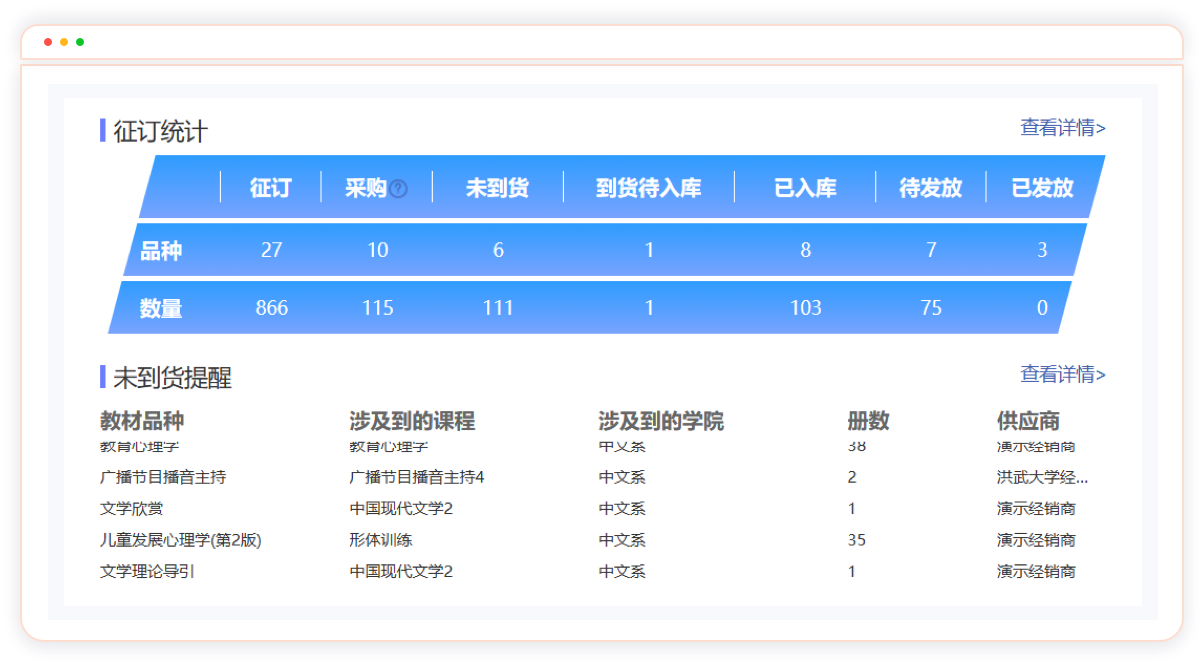
Task: Select the 未到货 column header
Action: tap(497, 188)
